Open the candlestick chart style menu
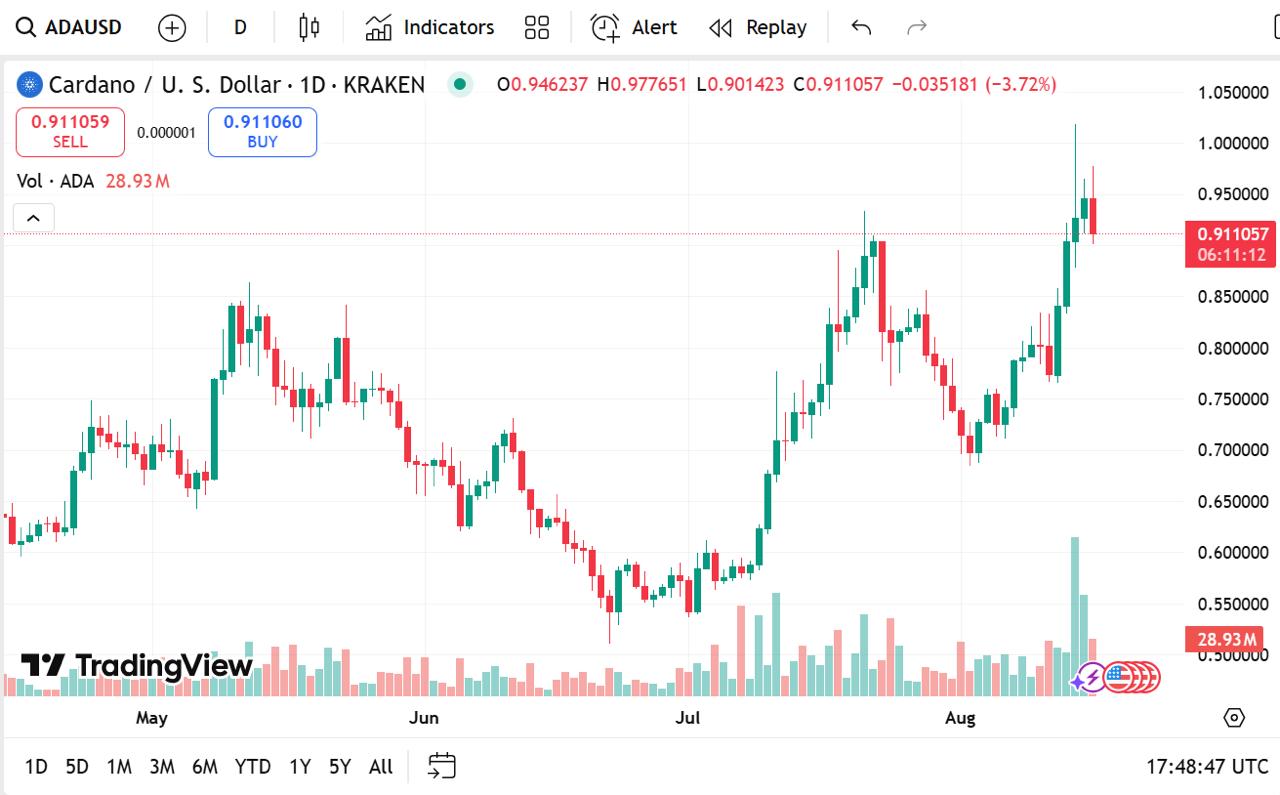This screenshot has height=795, width=1280. click(x=309, y=28)
